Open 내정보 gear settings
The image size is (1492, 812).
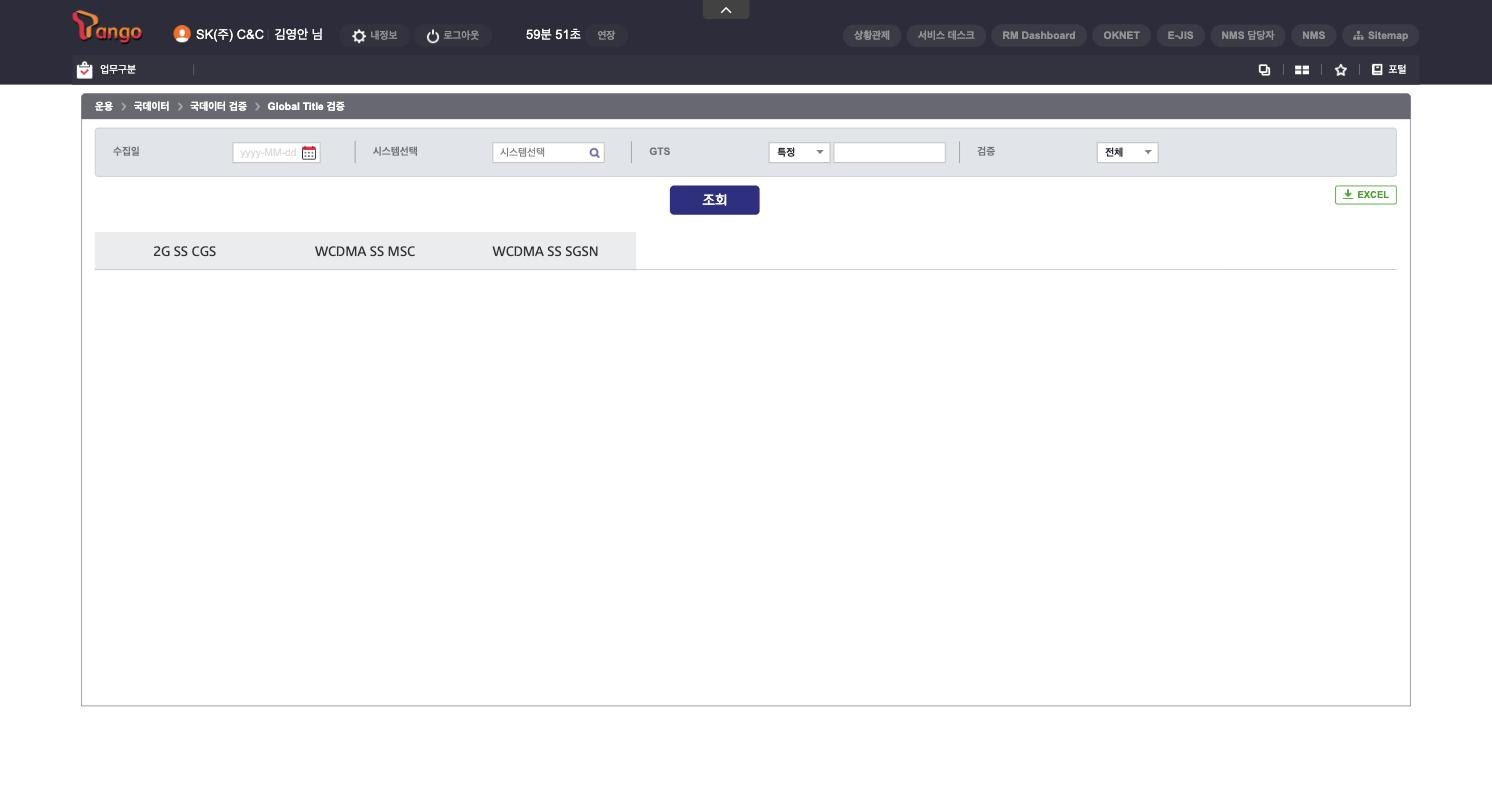pos(374,35)
